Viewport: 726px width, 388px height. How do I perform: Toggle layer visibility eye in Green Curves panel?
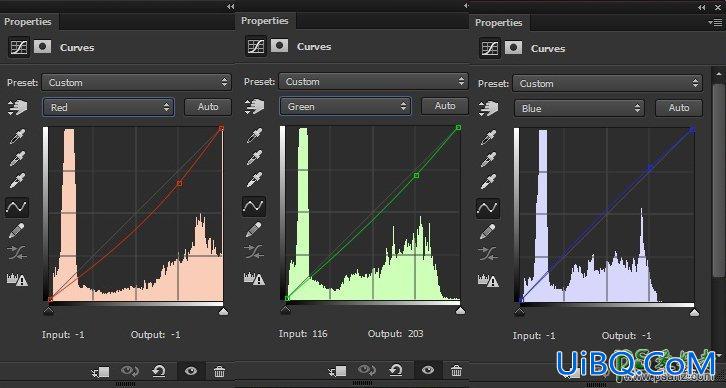coord(428,370)
